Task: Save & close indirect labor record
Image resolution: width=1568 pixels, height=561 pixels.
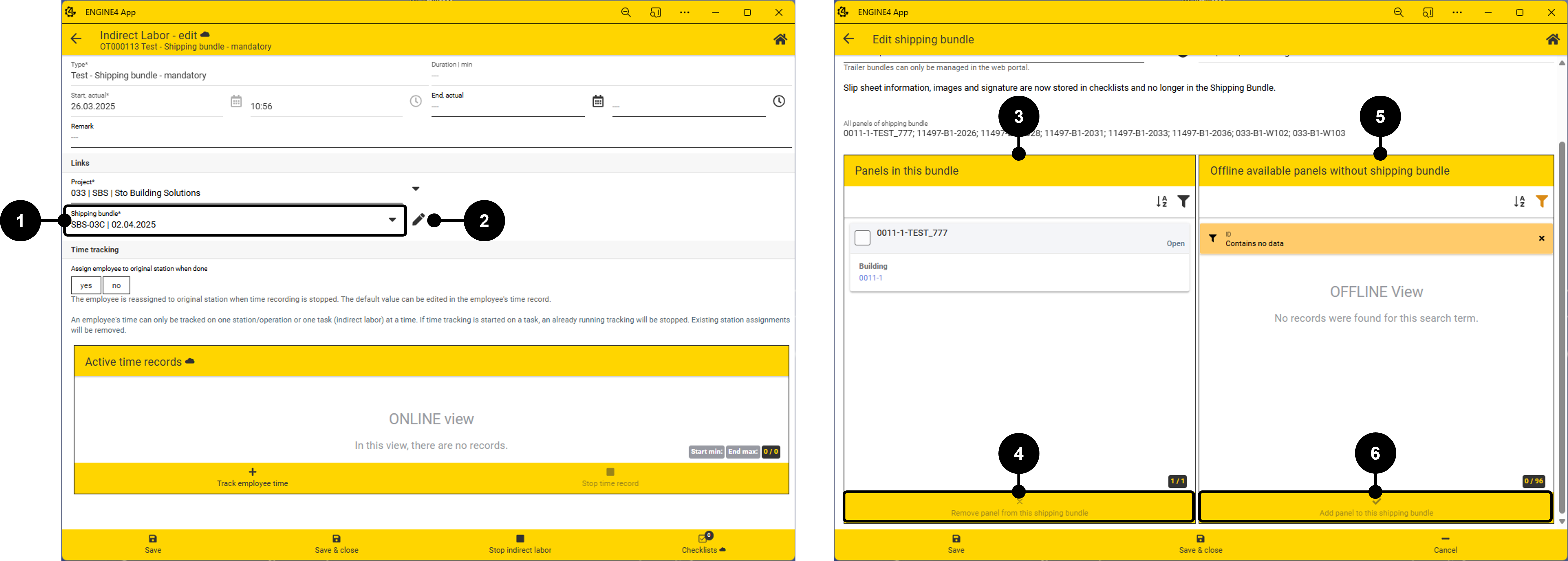Action: point(337,544)
